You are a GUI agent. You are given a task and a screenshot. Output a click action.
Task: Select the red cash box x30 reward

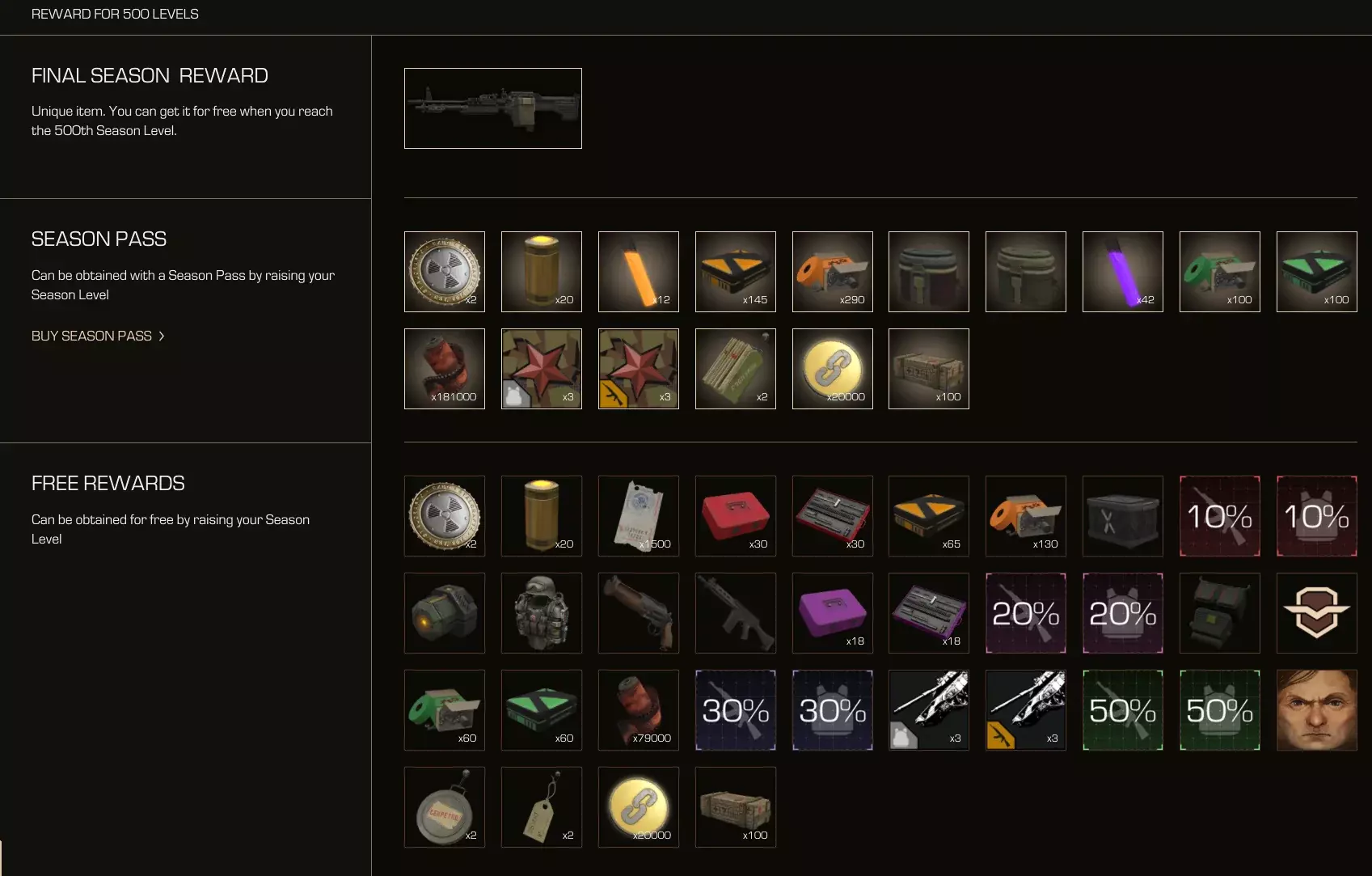tap(736, 516)
